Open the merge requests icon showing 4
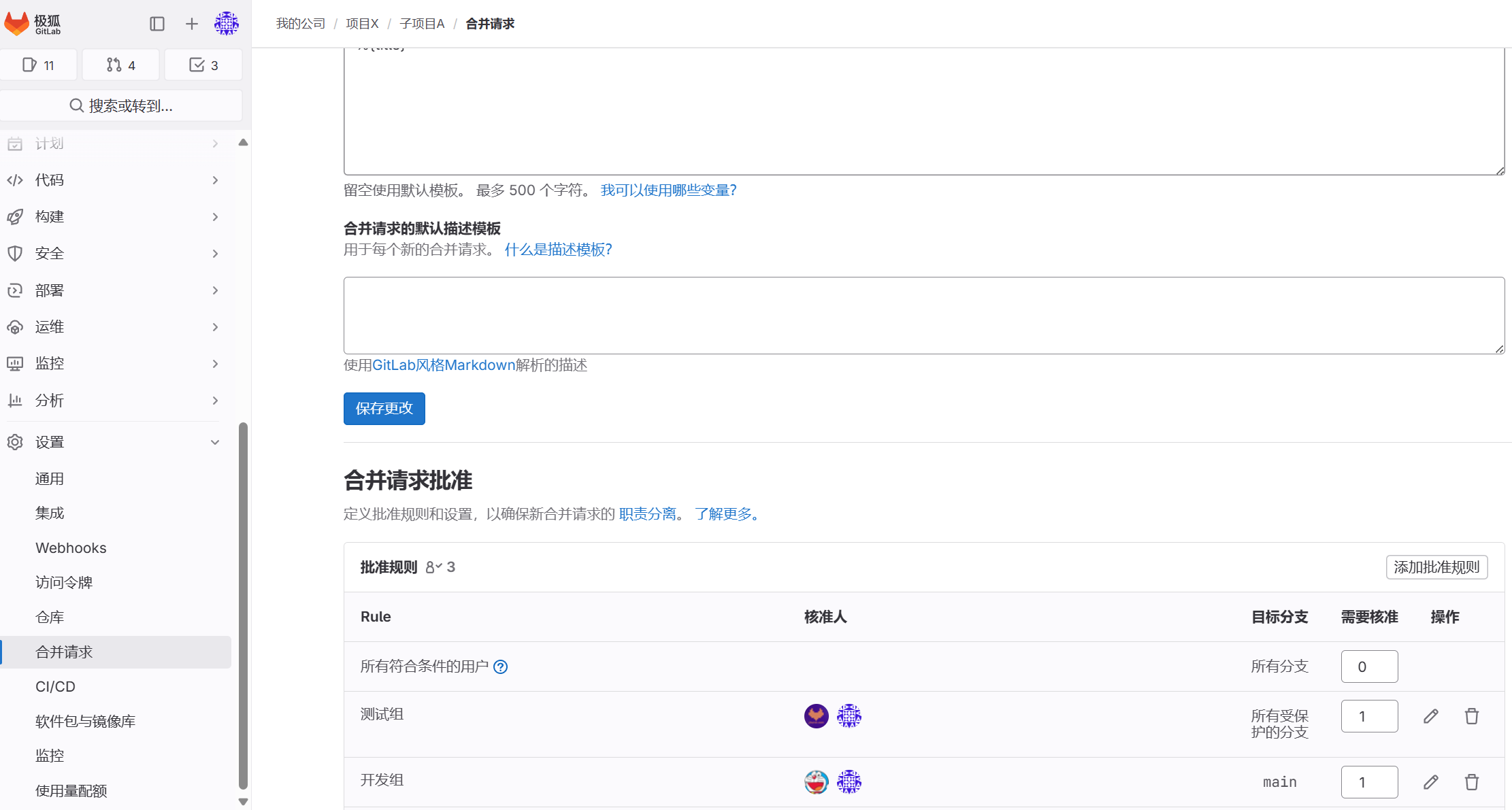Screen dimensions: 1512x810 tap(120, 65)
